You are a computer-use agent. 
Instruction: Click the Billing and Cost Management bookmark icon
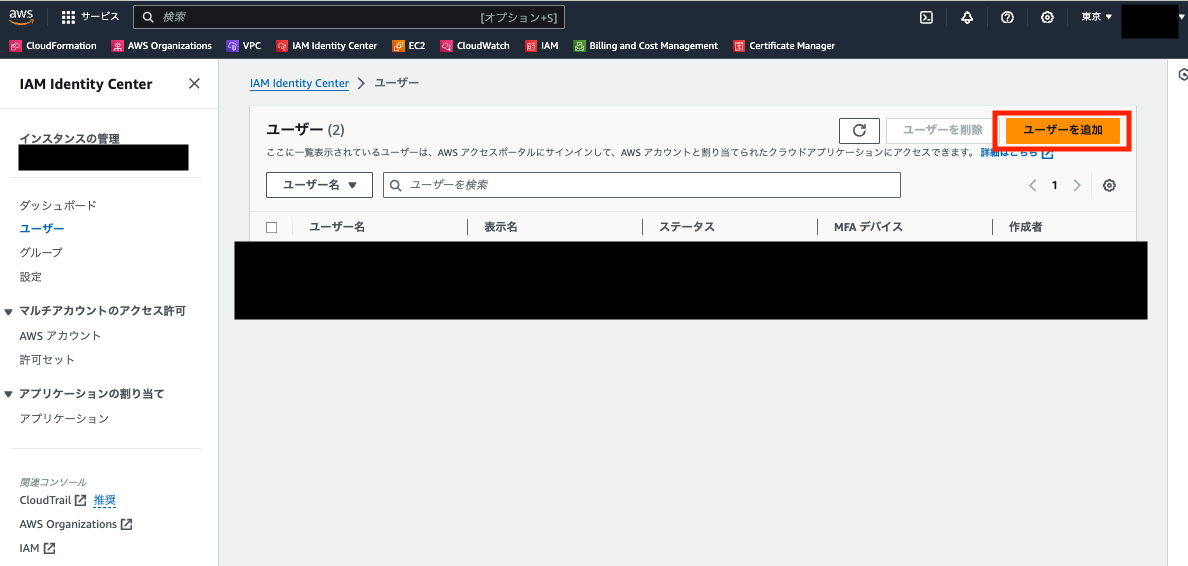(x=580, y=45)
